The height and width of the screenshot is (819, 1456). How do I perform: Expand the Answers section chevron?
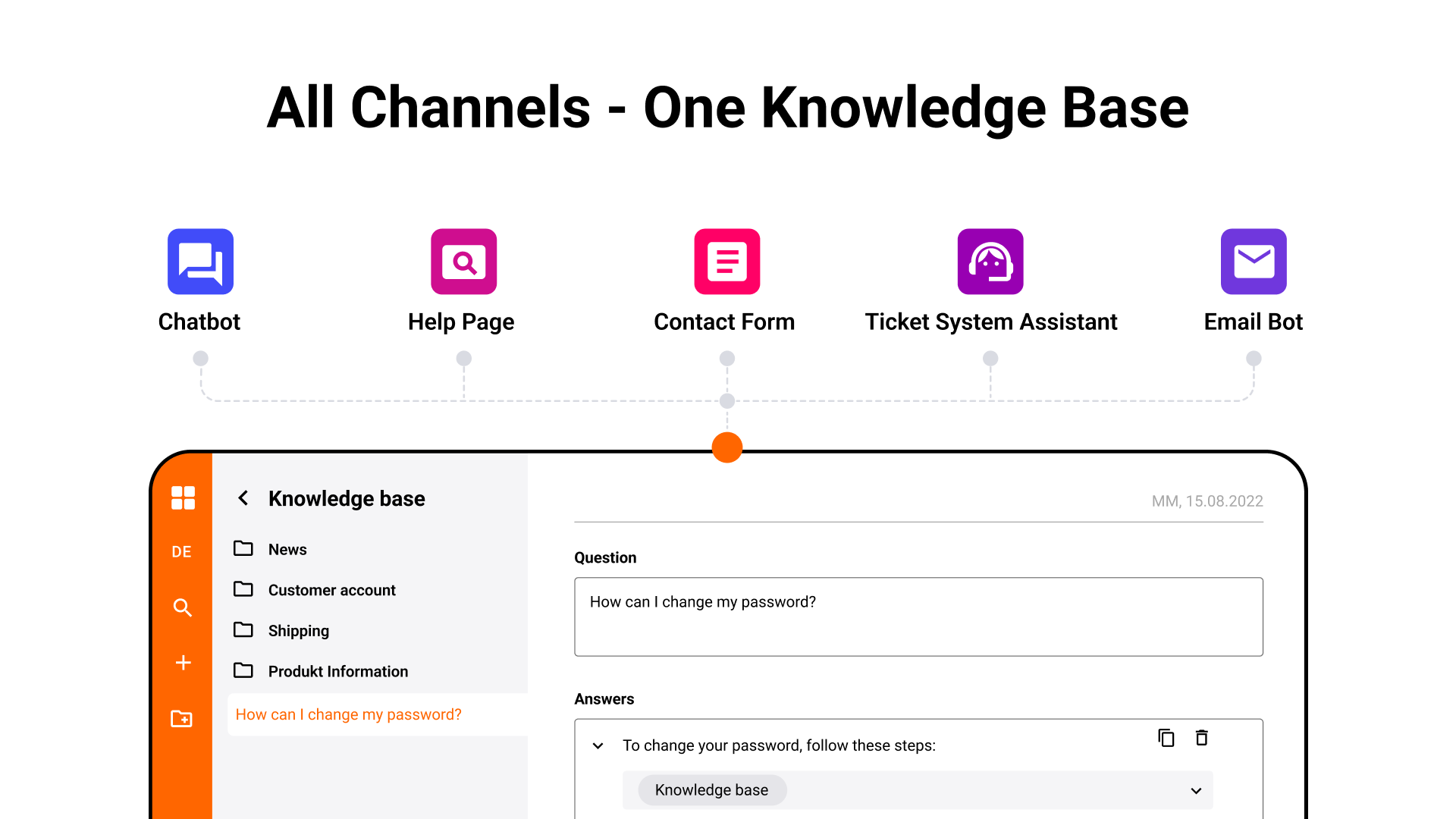(596, 745)
